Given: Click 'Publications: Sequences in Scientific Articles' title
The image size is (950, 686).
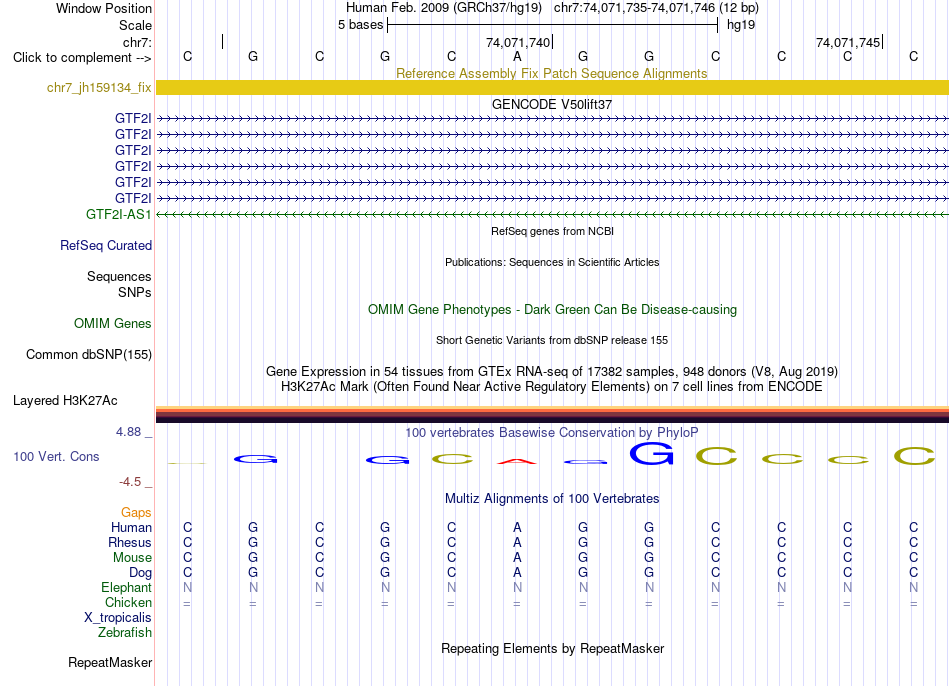Looking at the screenshot, I should [x=552, y=262].
